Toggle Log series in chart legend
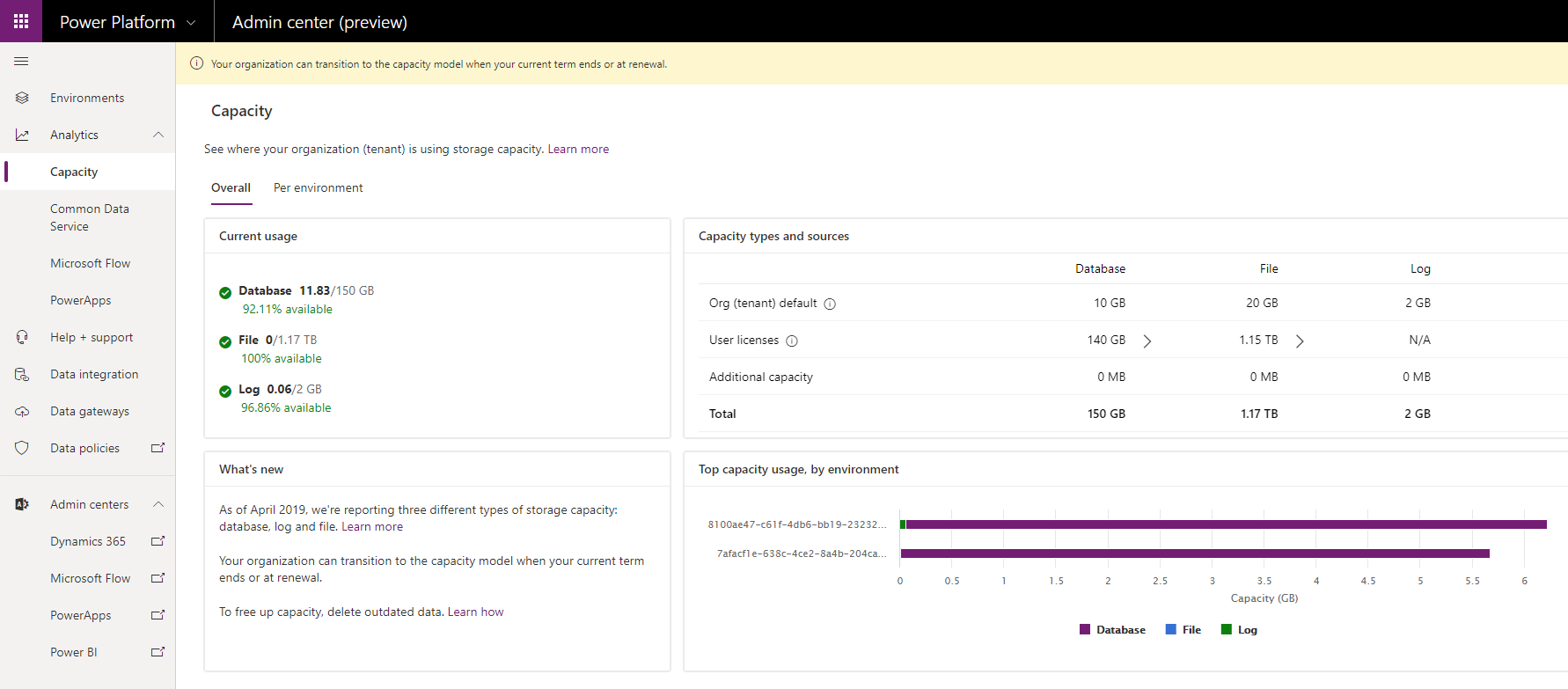The width and height of the screenshot is (1568, 689). pos(1239,630)
